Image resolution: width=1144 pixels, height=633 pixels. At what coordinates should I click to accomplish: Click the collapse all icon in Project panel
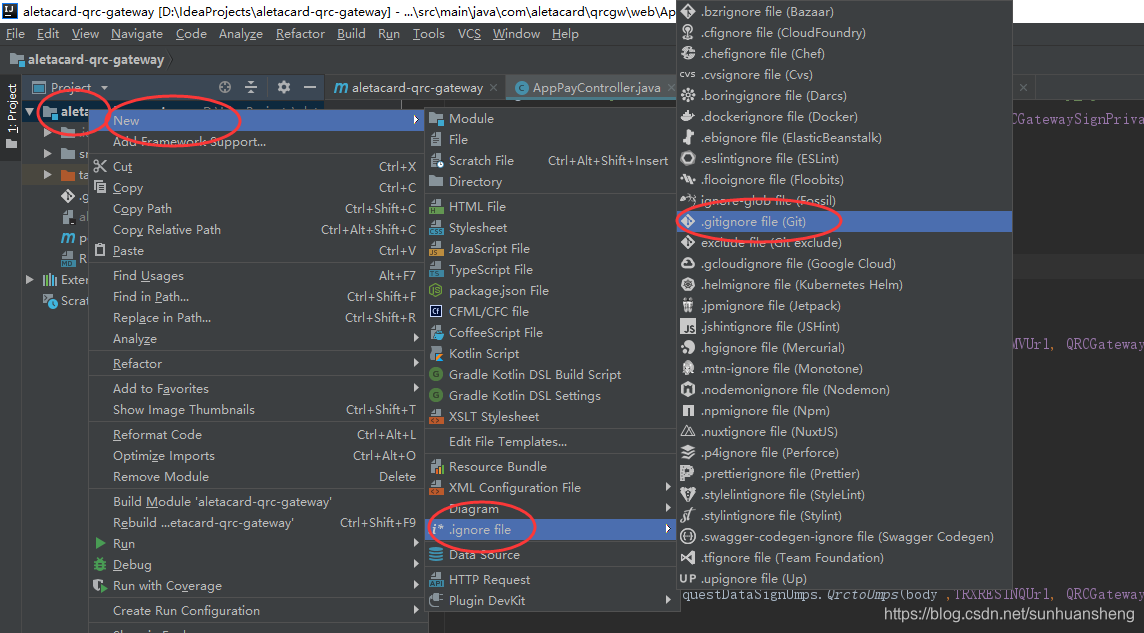point(251,88)
